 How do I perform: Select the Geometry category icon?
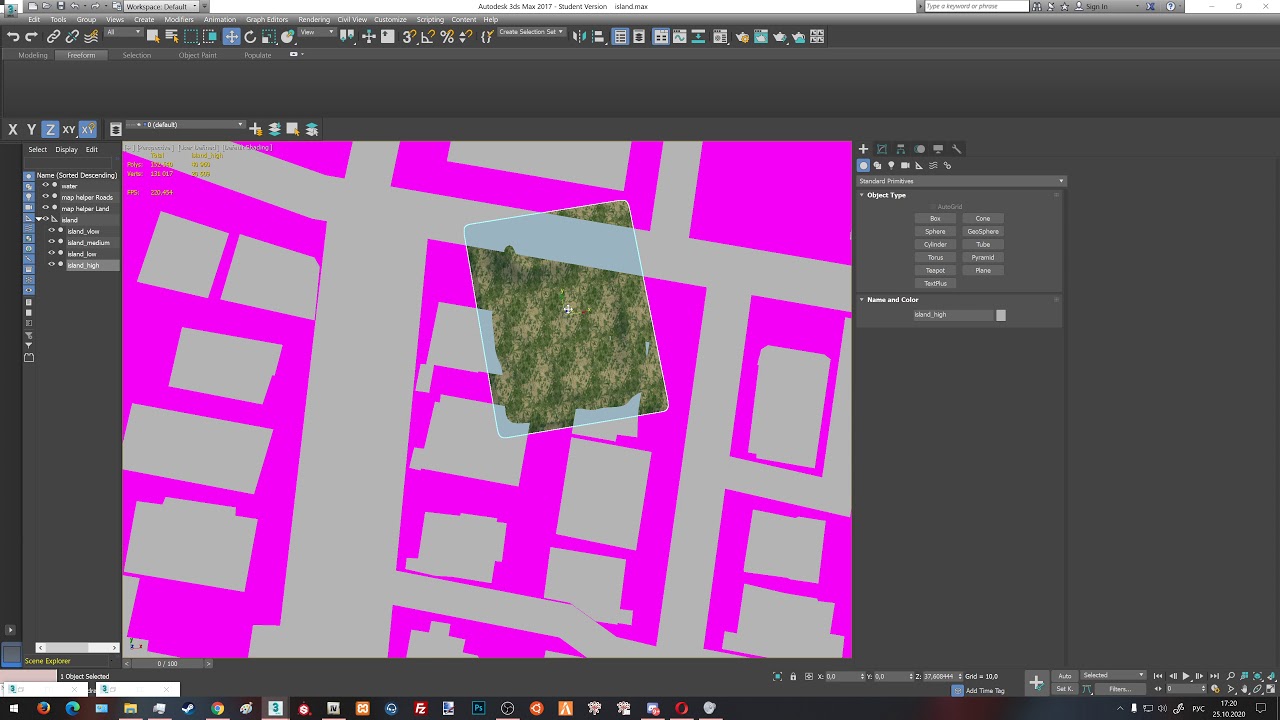pos(864,165)
